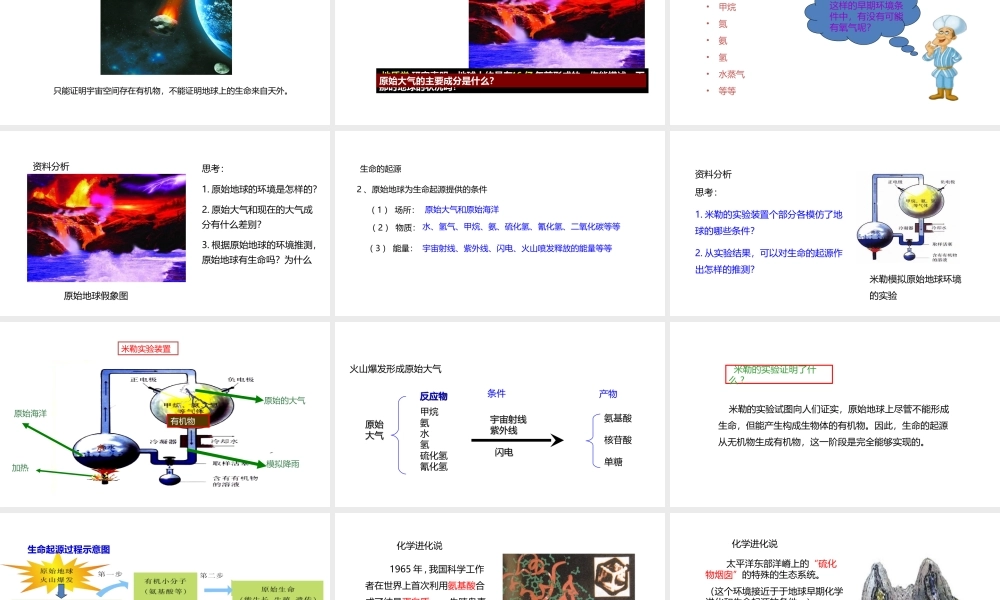This screenshot has height=600, width=1000.
Task: Click the line (3) 能量: 宇宙射线、紫外线
Action: [x=491, y=248]
